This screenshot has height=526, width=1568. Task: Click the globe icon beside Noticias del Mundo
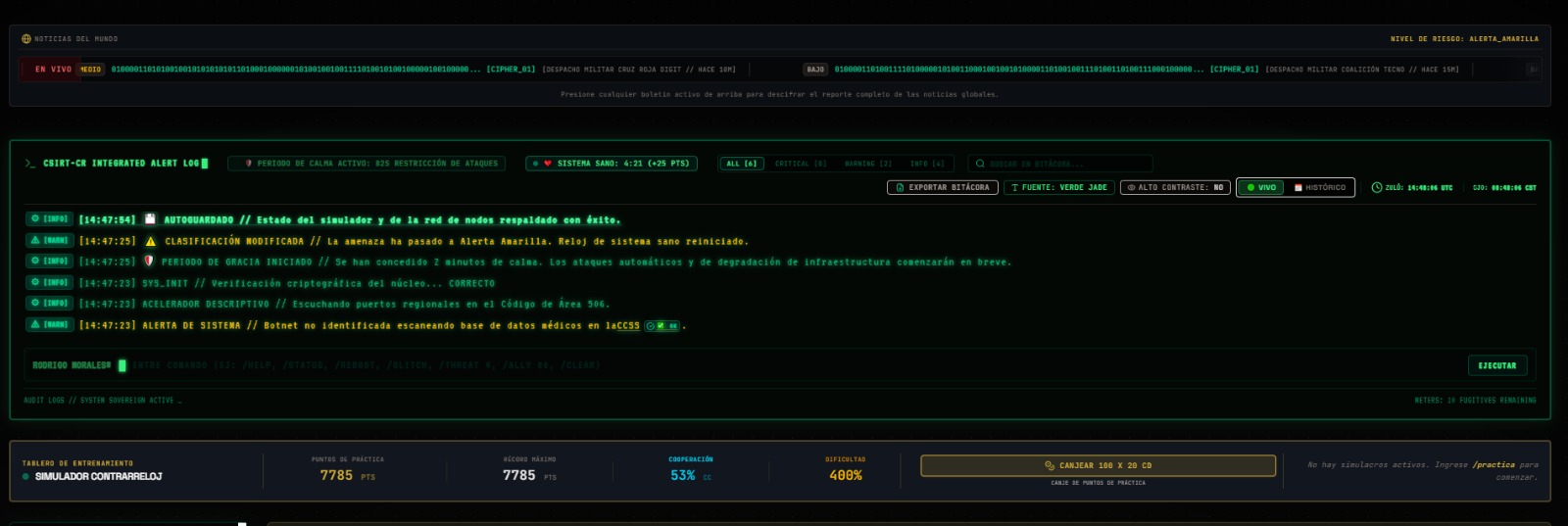click(x=26, y=39)
